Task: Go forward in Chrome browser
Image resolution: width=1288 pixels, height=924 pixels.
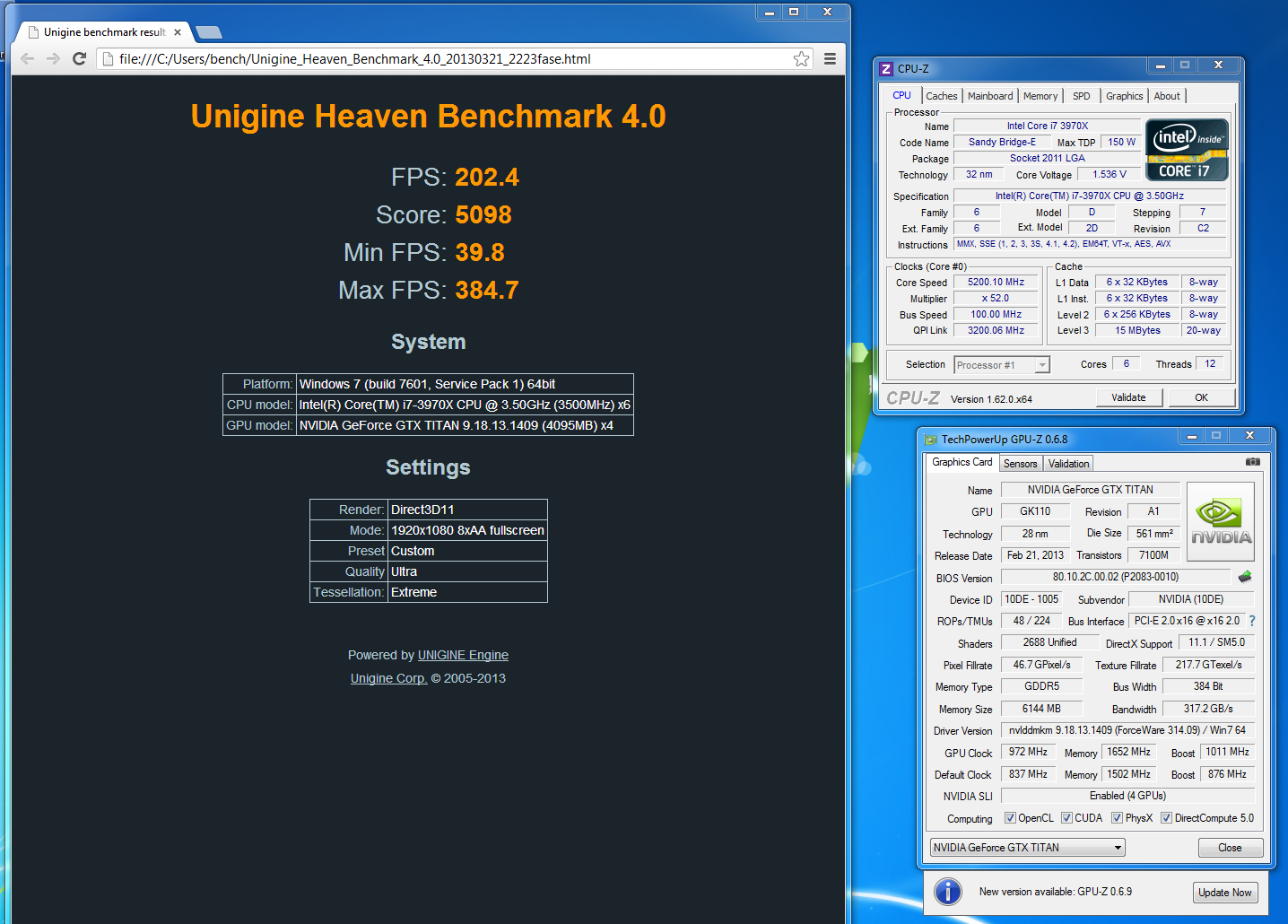Action: coord(53,58)
